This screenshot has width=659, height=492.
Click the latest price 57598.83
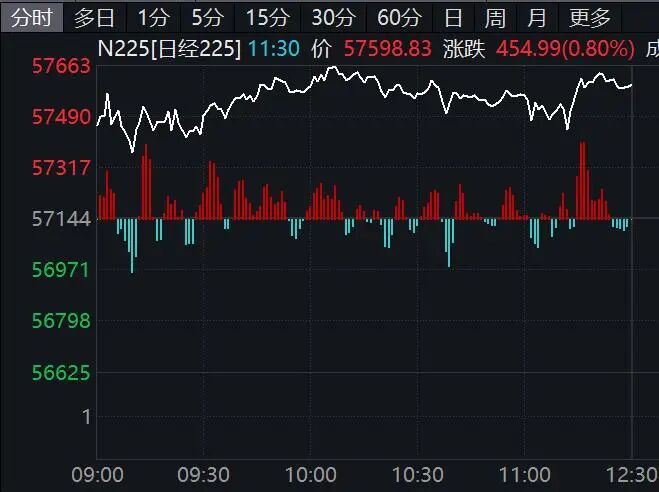click(386, 49)
